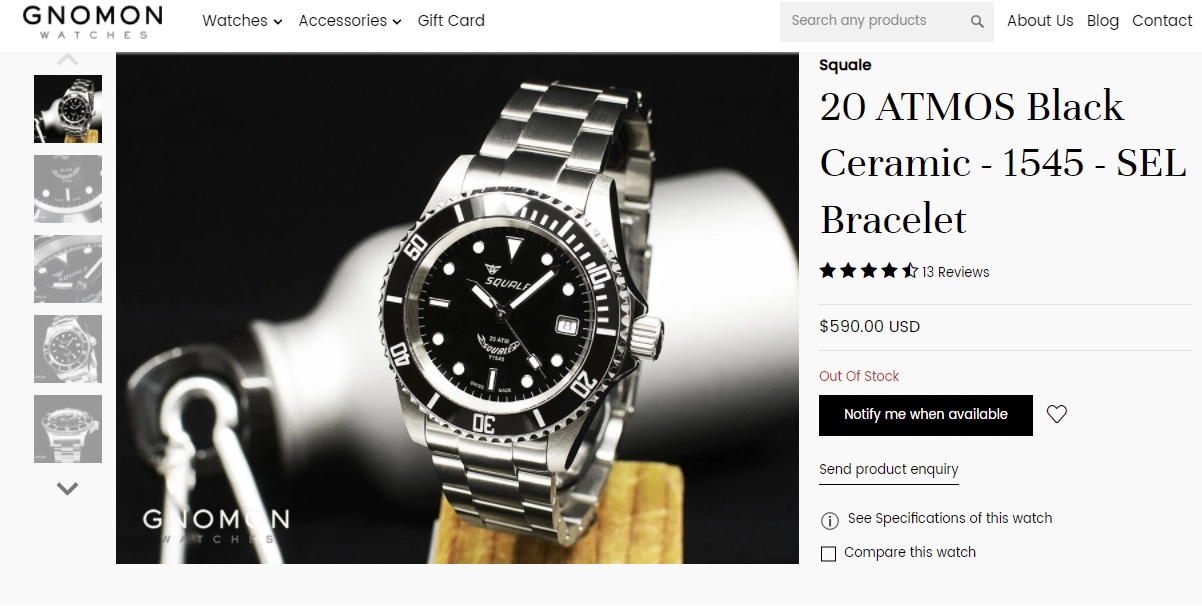Select the second watch dial thumbnail
The image size is (1202, 606).
[68, 189]
